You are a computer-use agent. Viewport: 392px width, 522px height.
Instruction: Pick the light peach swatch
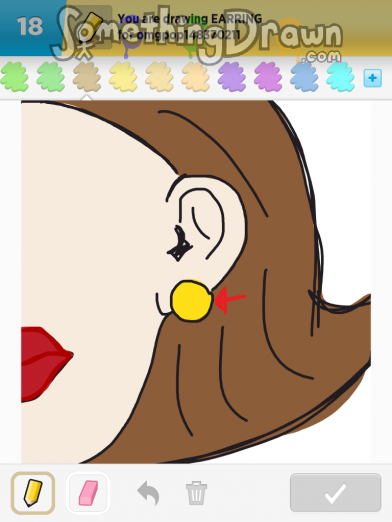pos(196,77)
